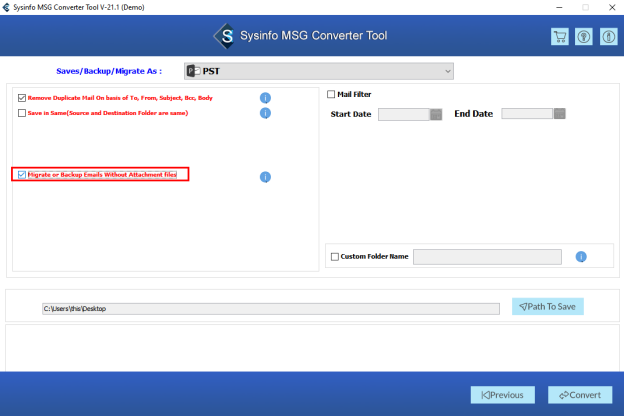Image resolution: width=624 pixels, height=416 pixels.
Task: Focus the Start Date field
Action: tap(404, 114)
